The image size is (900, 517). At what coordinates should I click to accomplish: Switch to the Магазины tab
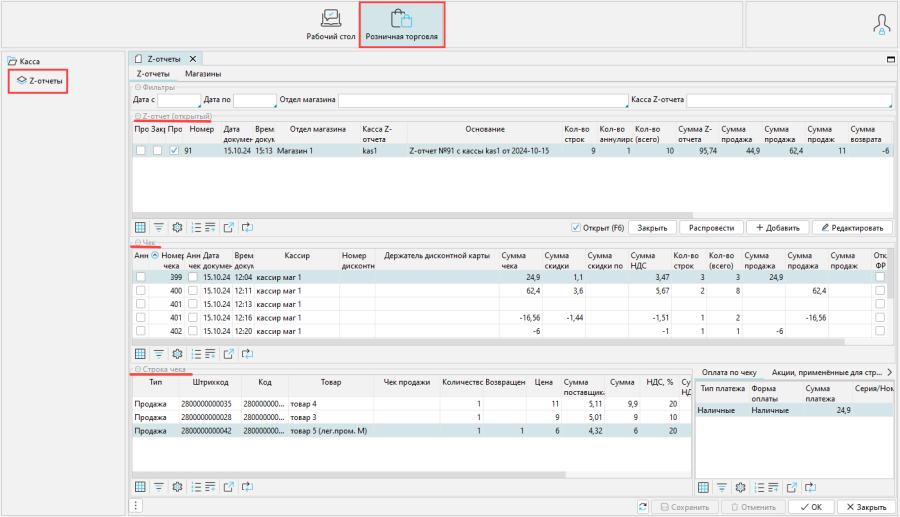click(203, 74)
